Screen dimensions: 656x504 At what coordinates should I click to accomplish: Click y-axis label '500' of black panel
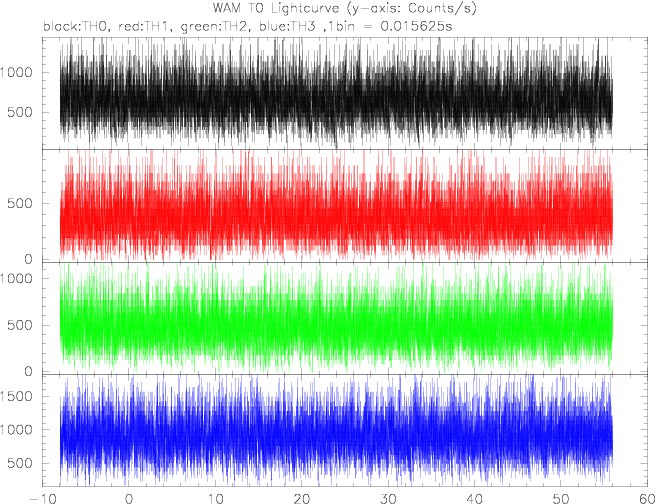coord(20,112)
